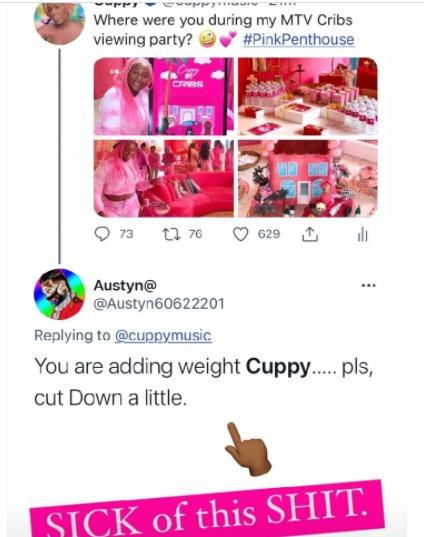Screen dimensions: 424x537
Task: Like the tweet via heart icon
Action: pyautogui.click(x=240, y=235)
